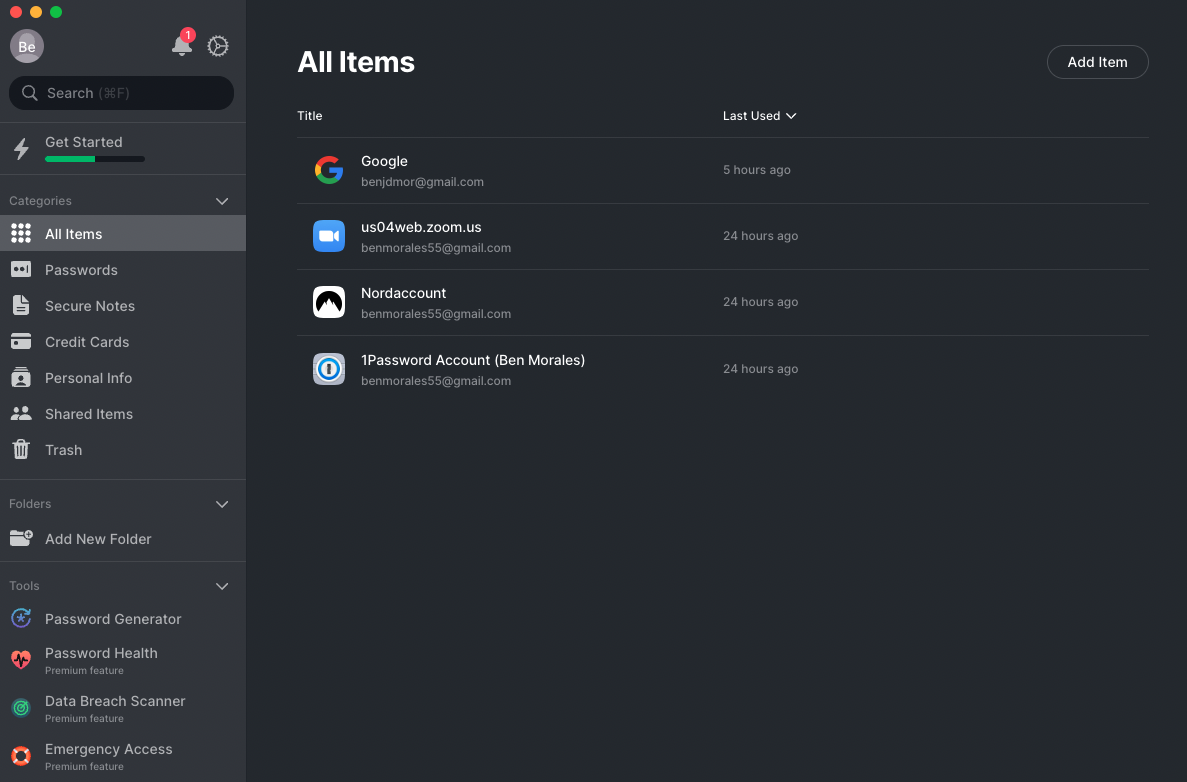Click the search magnifier icon
Viewport: 1187px width, 782px height.
click(30, 92)
